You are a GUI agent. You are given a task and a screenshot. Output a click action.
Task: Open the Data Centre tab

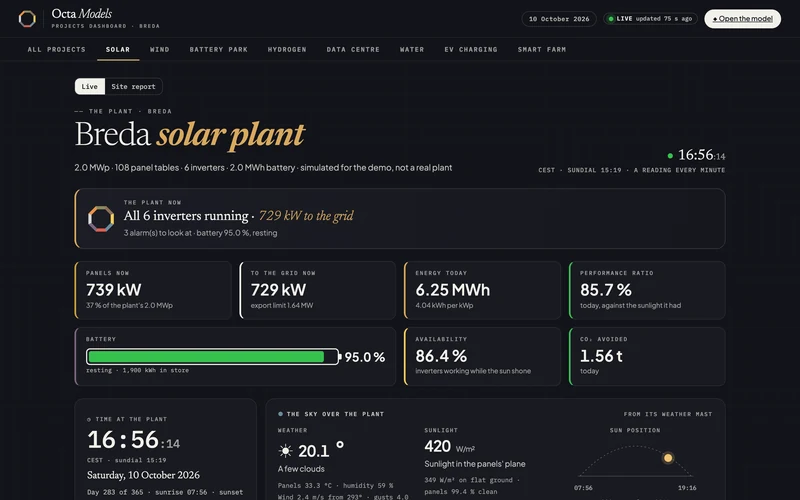tap(353, 49)
